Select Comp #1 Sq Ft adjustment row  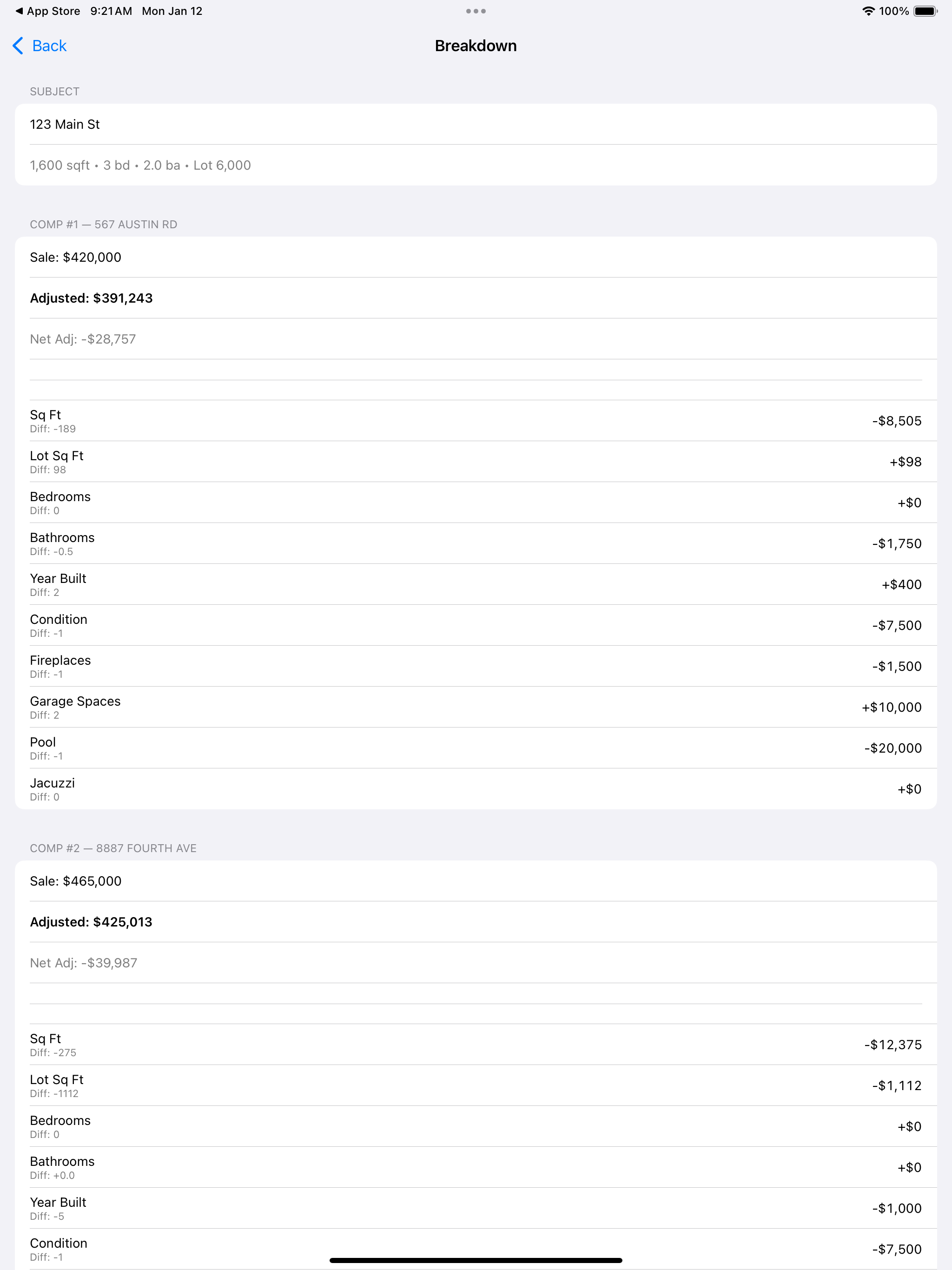point(476,421)
